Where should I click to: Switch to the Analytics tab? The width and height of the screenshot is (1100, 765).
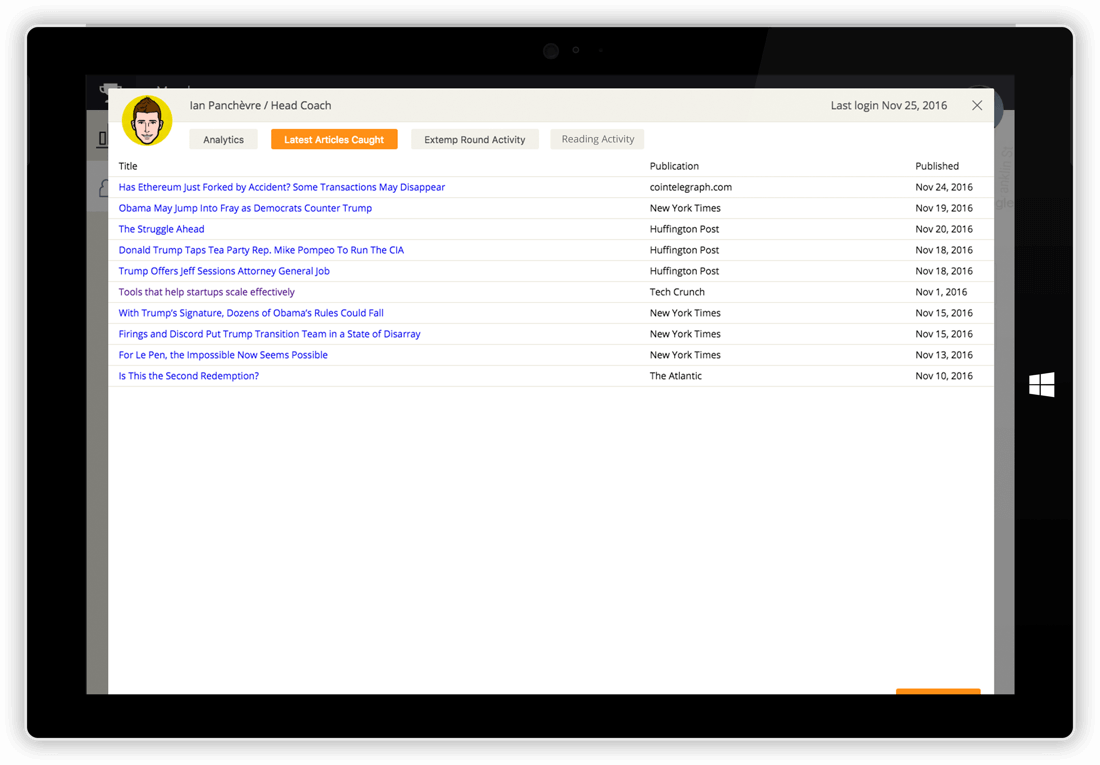coord(223,140)
